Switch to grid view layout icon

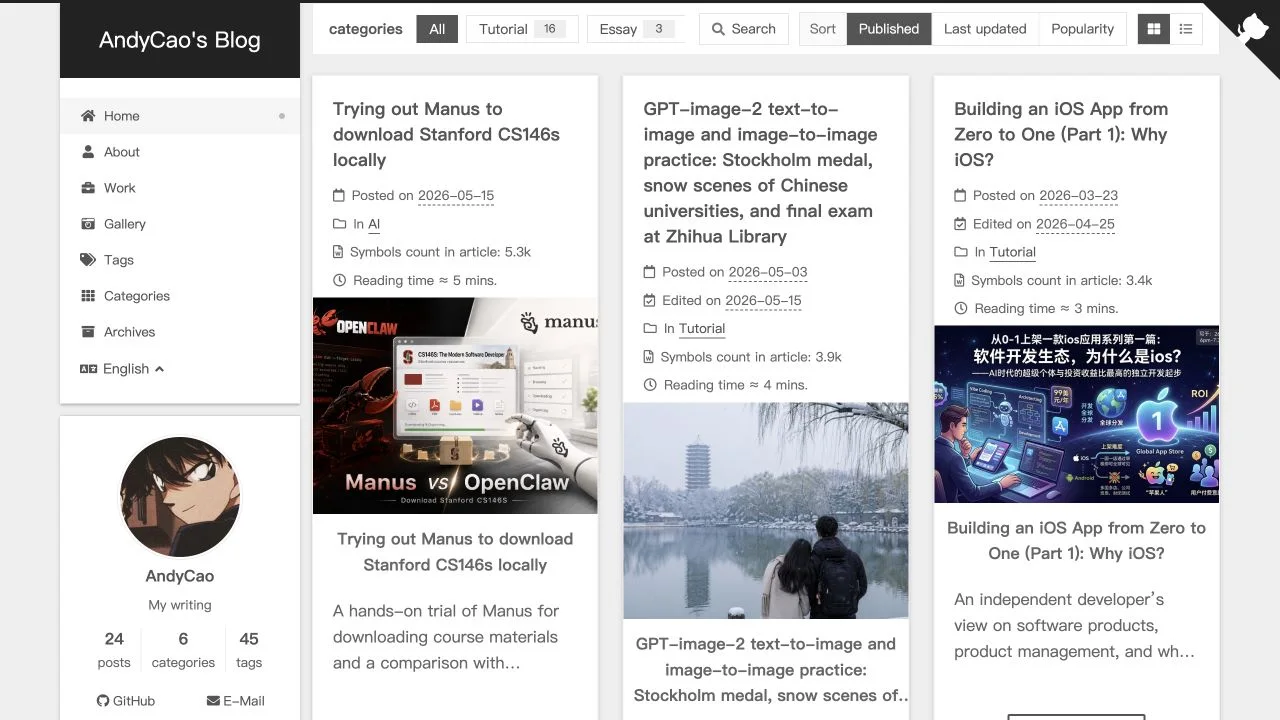click(x=1154, y=29)
